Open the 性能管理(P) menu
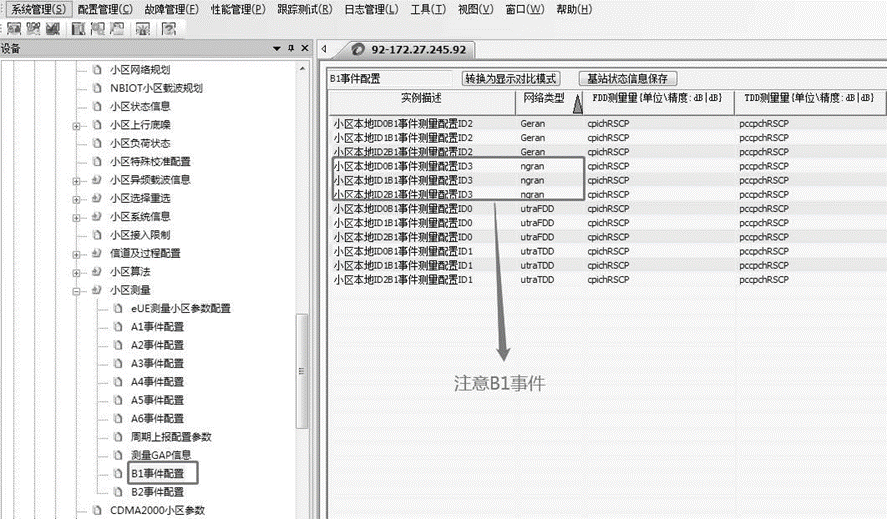This screenshot has width=887, height=519. pos(238,9)
